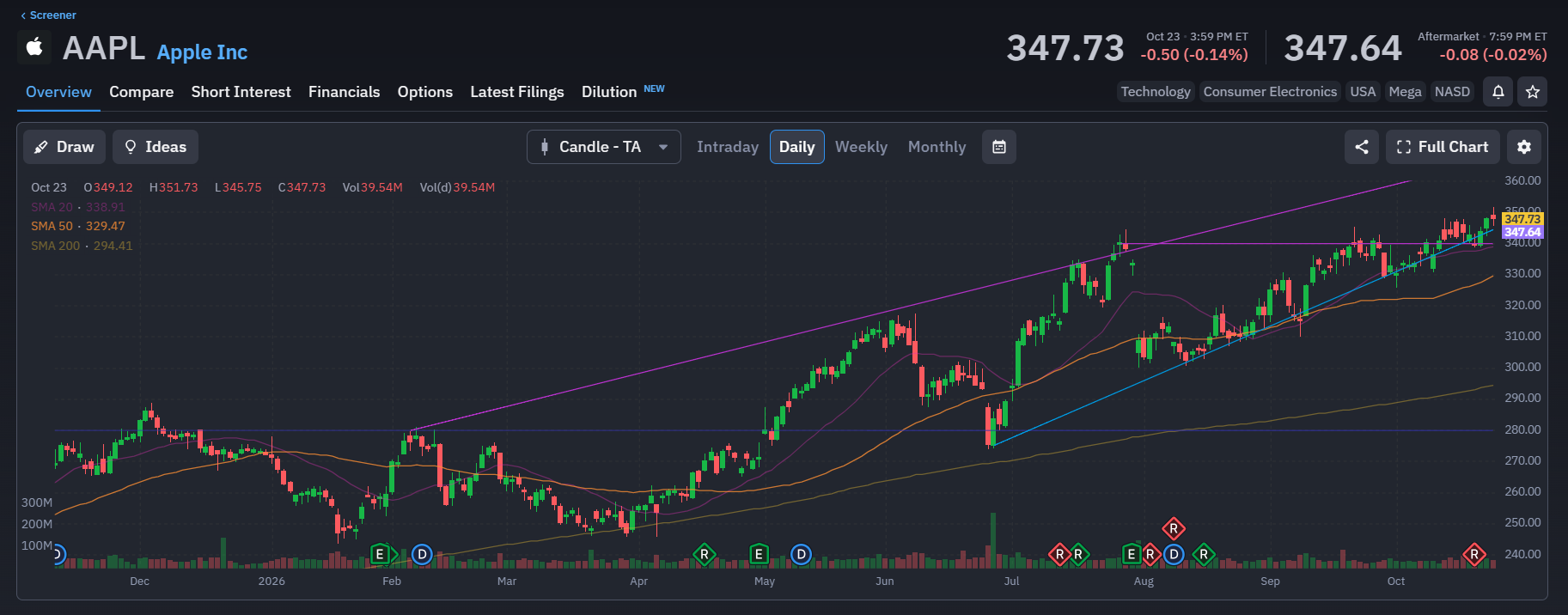Select the green R marker right of August D
Screen dimensions: 1568x615
1204,555
